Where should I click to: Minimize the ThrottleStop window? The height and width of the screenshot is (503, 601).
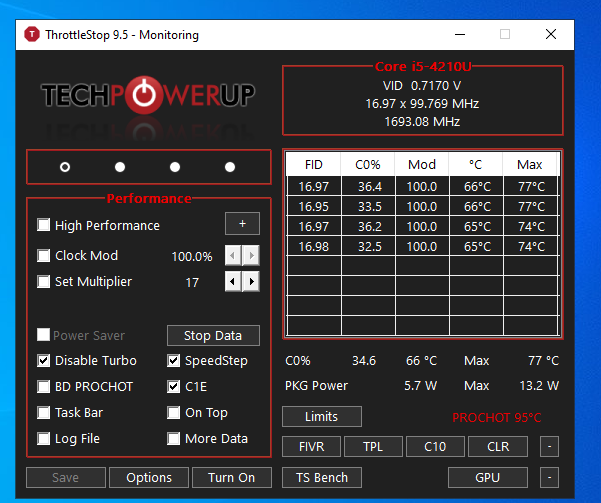point(460,35)
